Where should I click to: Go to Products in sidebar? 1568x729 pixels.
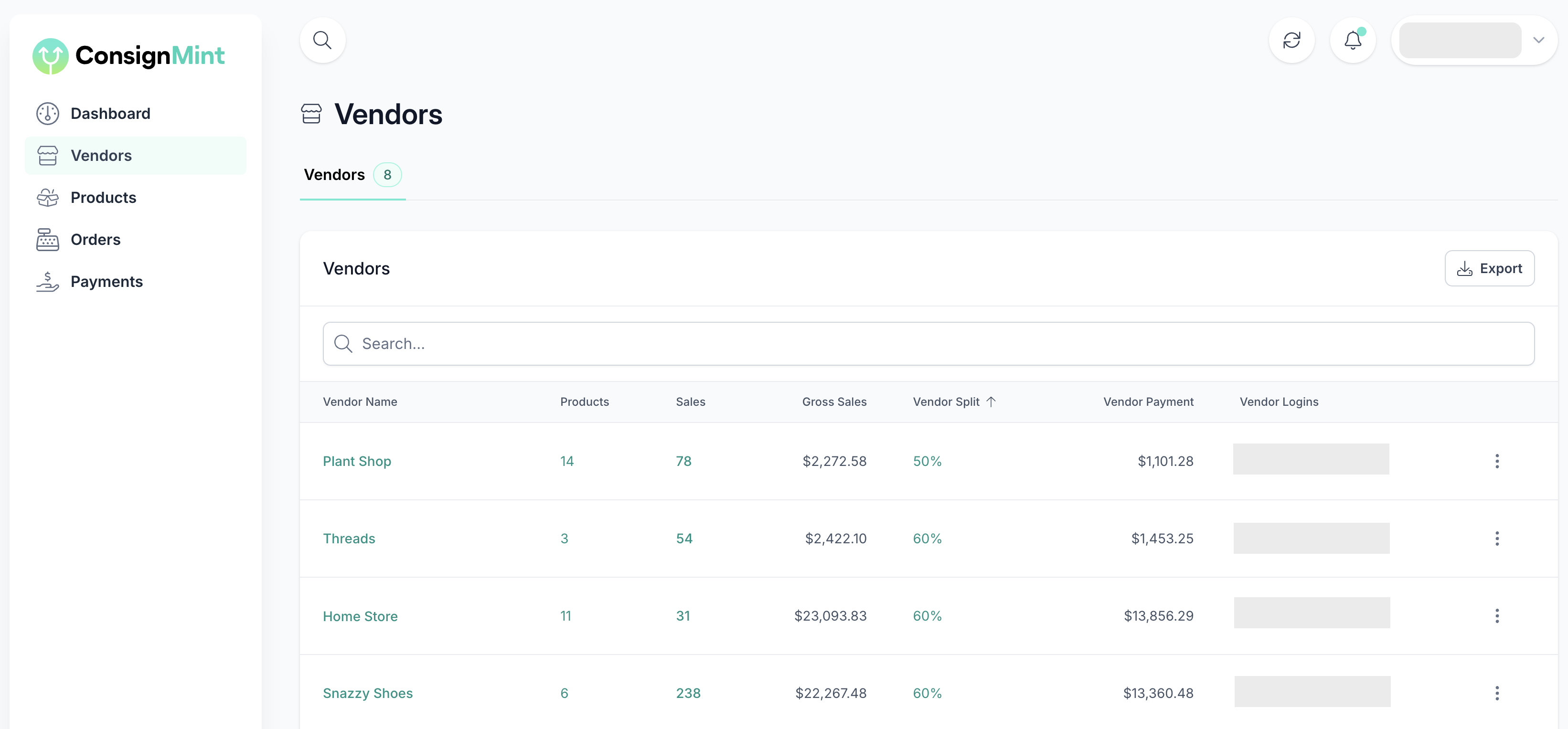pos(103,198)
